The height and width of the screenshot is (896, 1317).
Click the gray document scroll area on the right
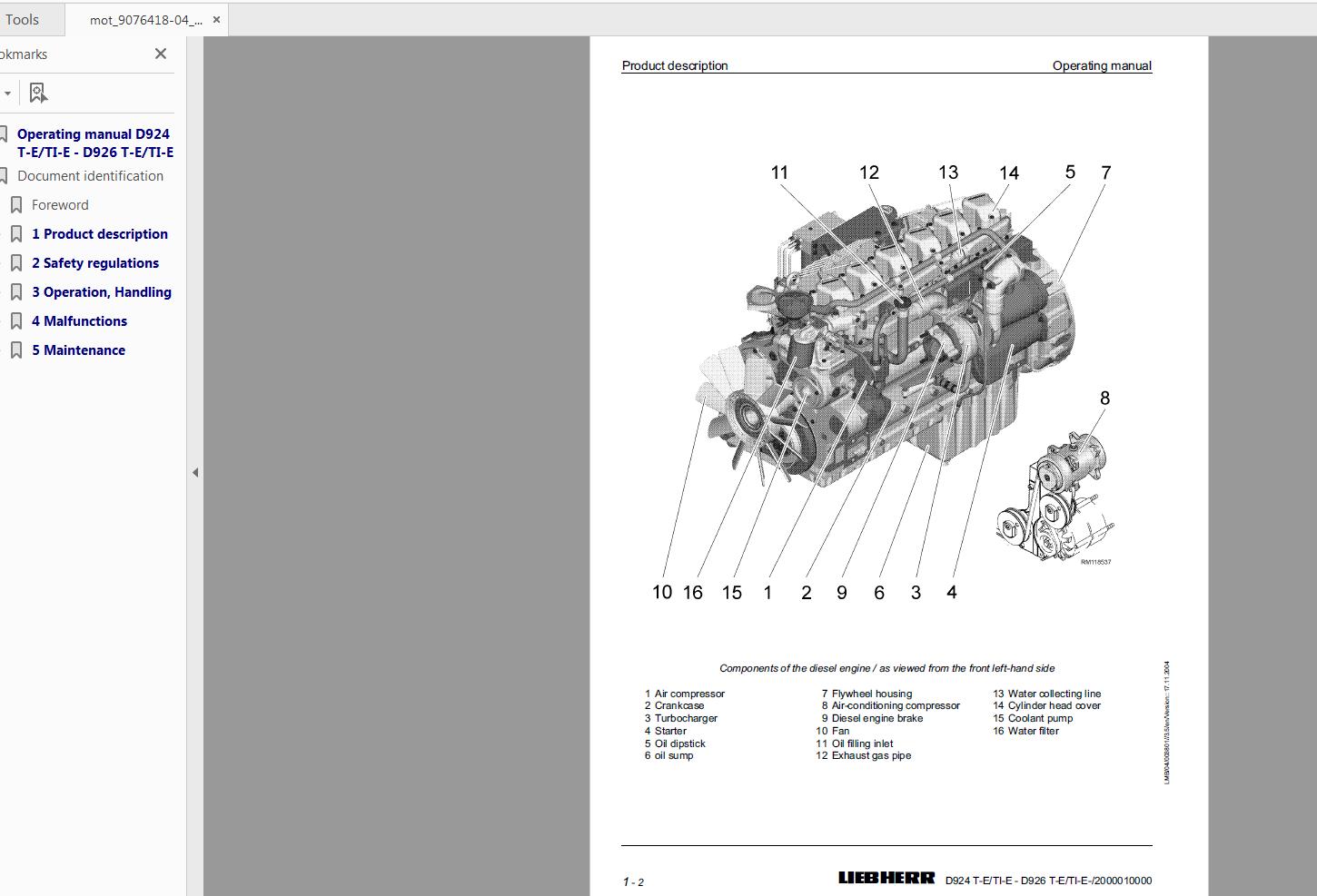tap(1263, 454)
